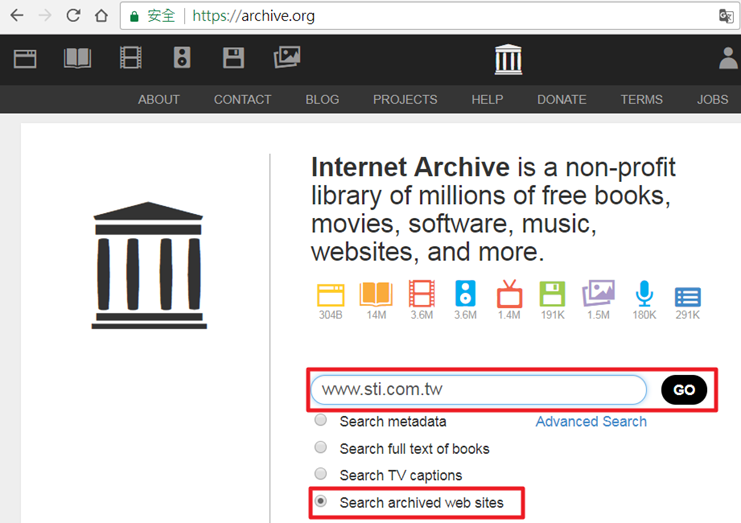The image size is (741, 523).
Task: Click the black GO search button
Action: click(684, 390)
